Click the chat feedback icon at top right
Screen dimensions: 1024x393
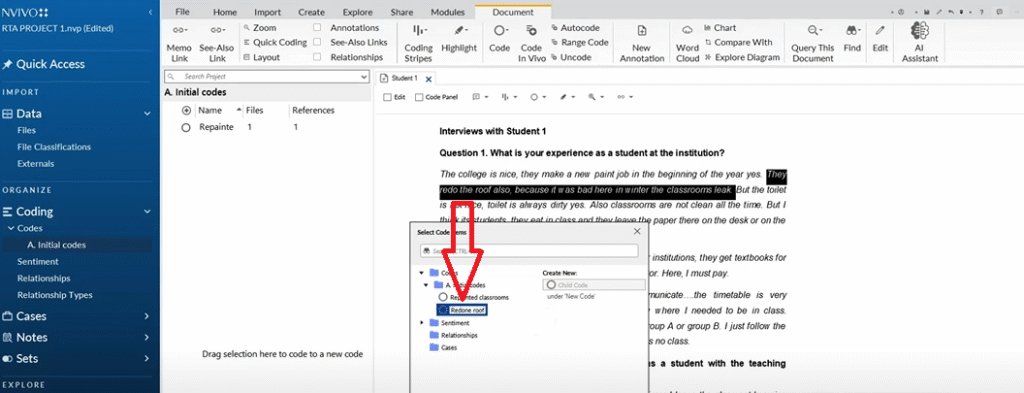999,12
